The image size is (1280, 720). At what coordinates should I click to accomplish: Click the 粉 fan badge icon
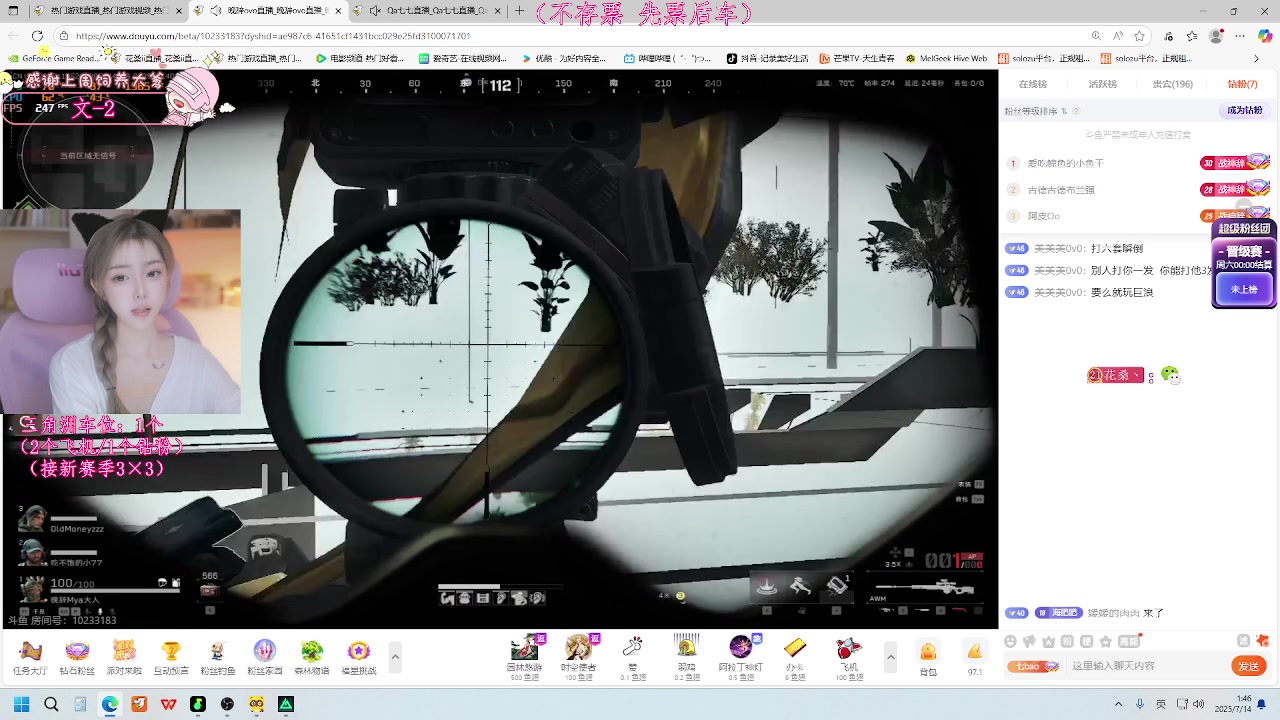(x=1067, y=641)
